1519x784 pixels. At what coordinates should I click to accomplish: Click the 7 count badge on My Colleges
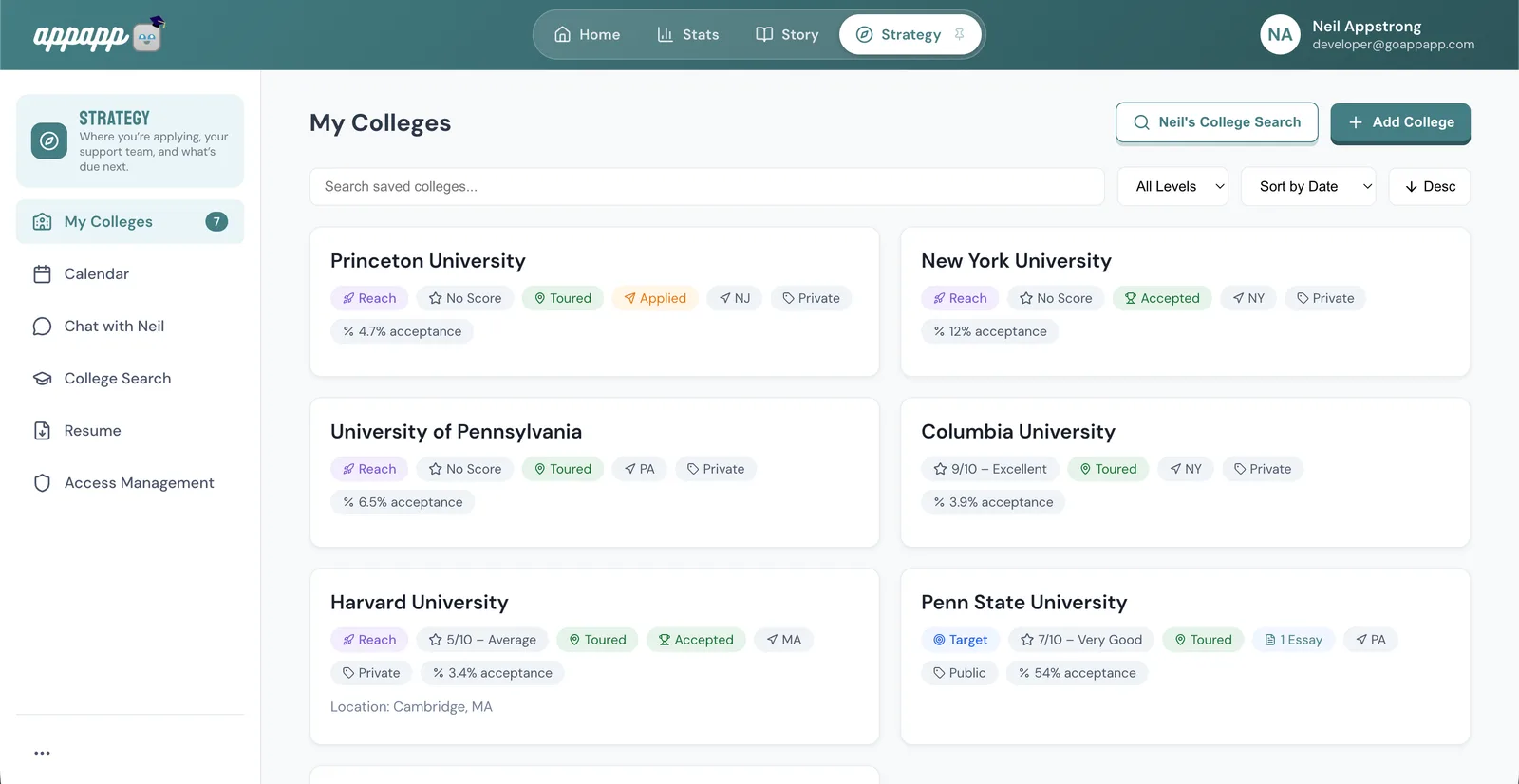216,221
